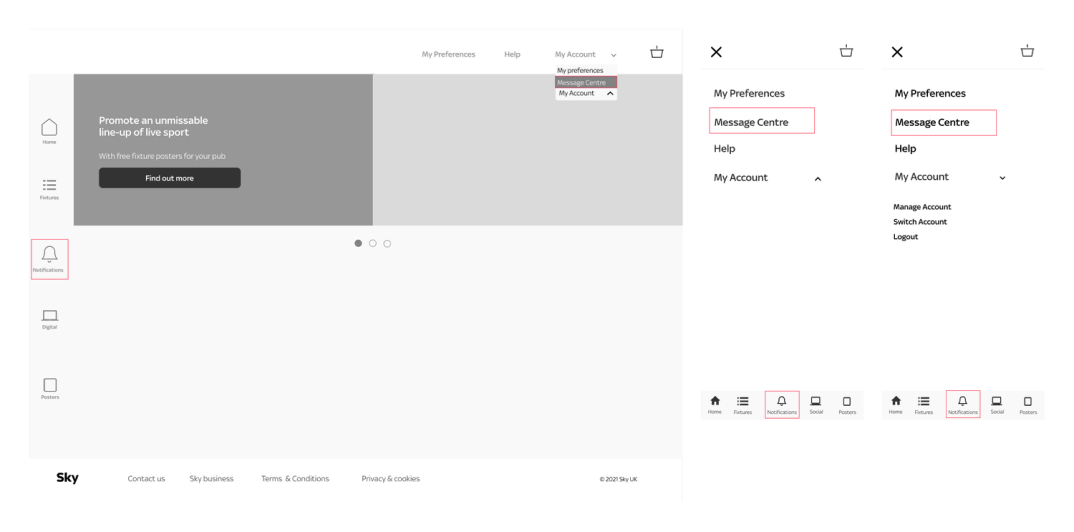Select the first carousel dot
Image resolution: width=1074 pixels, height=532 pixels.
[358, 243]
